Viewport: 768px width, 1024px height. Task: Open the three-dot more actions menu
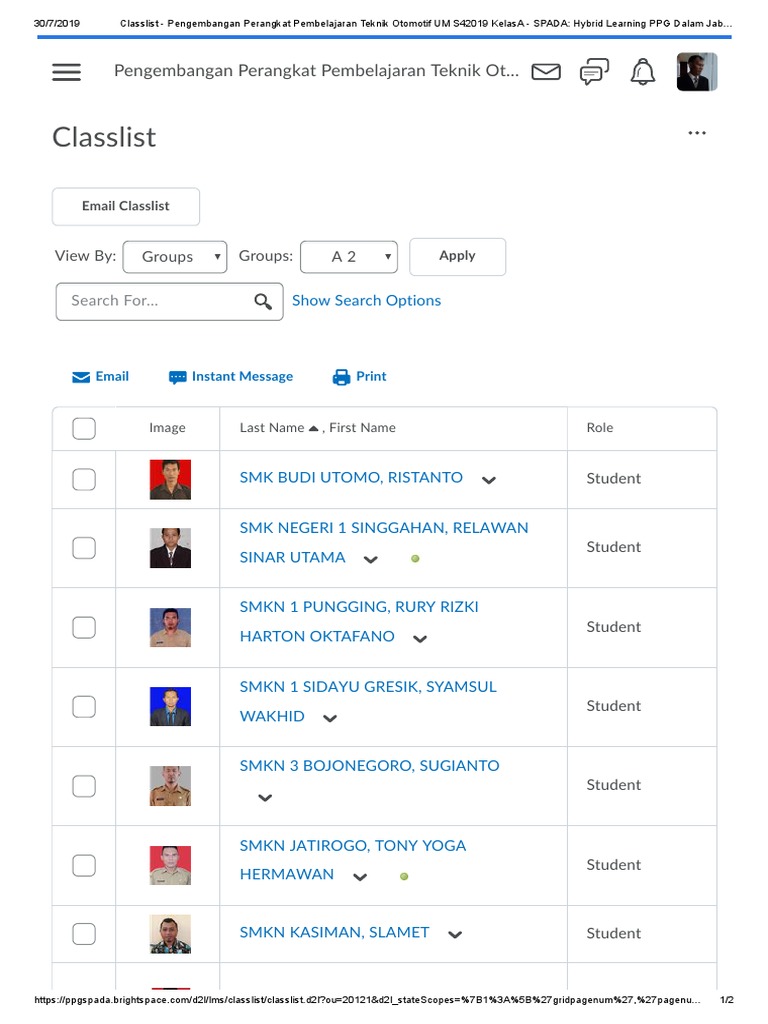(x=697, y=133)
